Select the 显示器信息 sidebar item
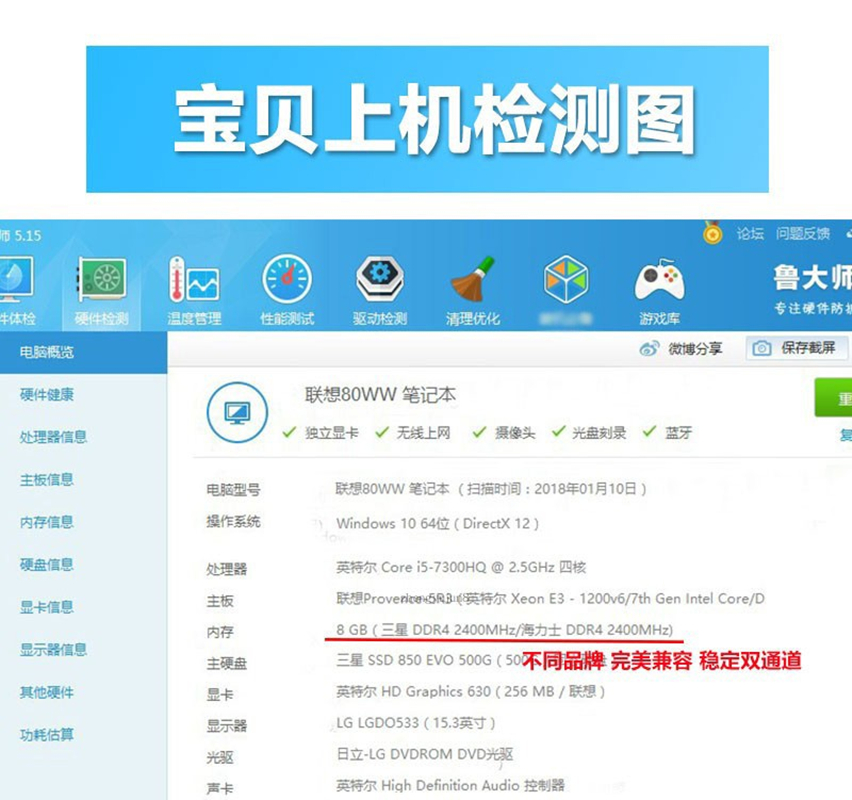This screenshot has height=800, width=852. pos(53,649)
